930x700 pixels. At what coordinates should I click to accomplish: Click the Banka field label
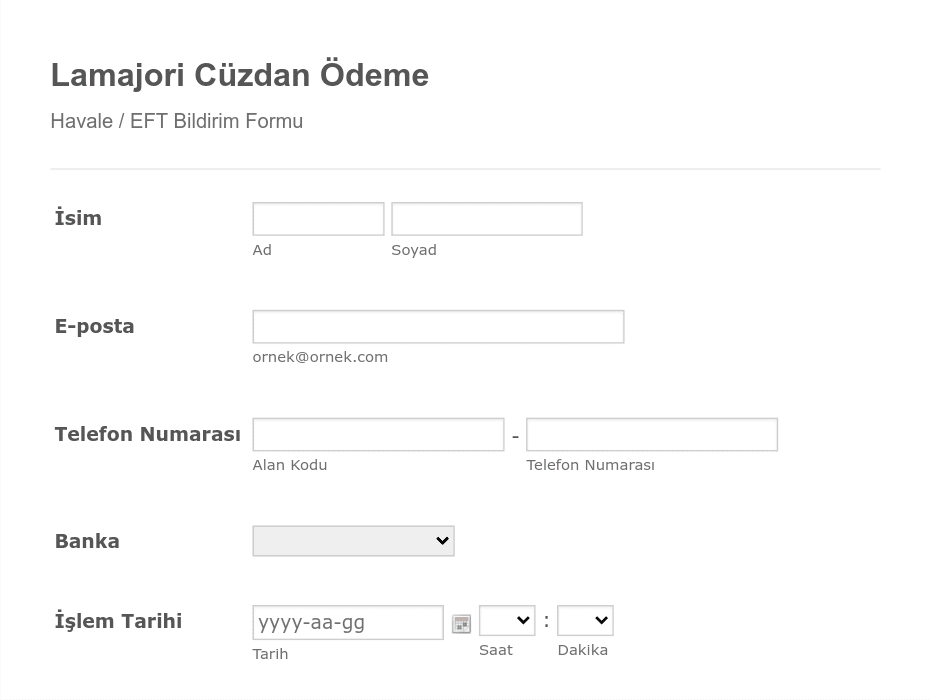tap(87, 542)
